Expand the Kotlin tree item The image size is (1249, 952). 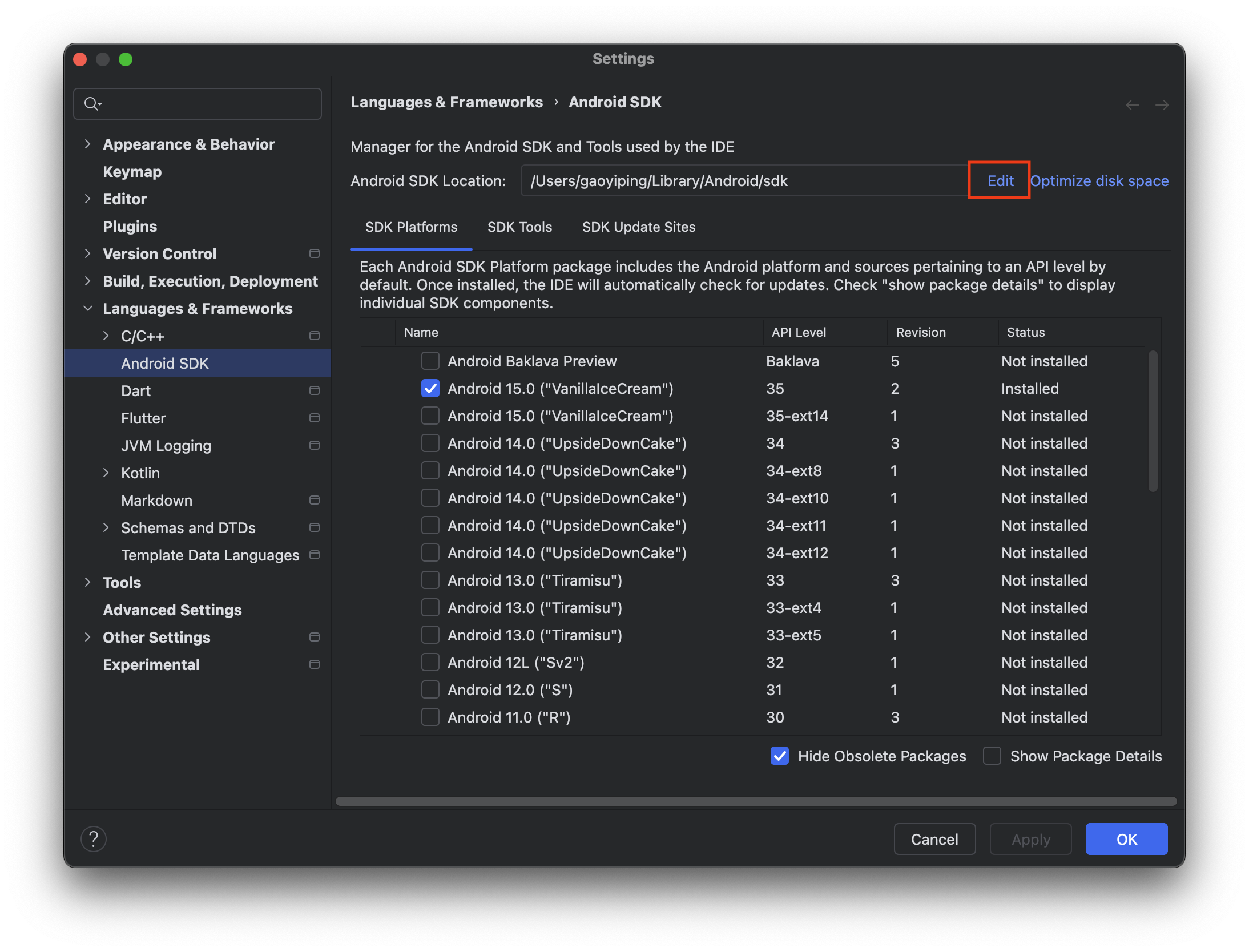pyautogui.click(x=106, y=473)
